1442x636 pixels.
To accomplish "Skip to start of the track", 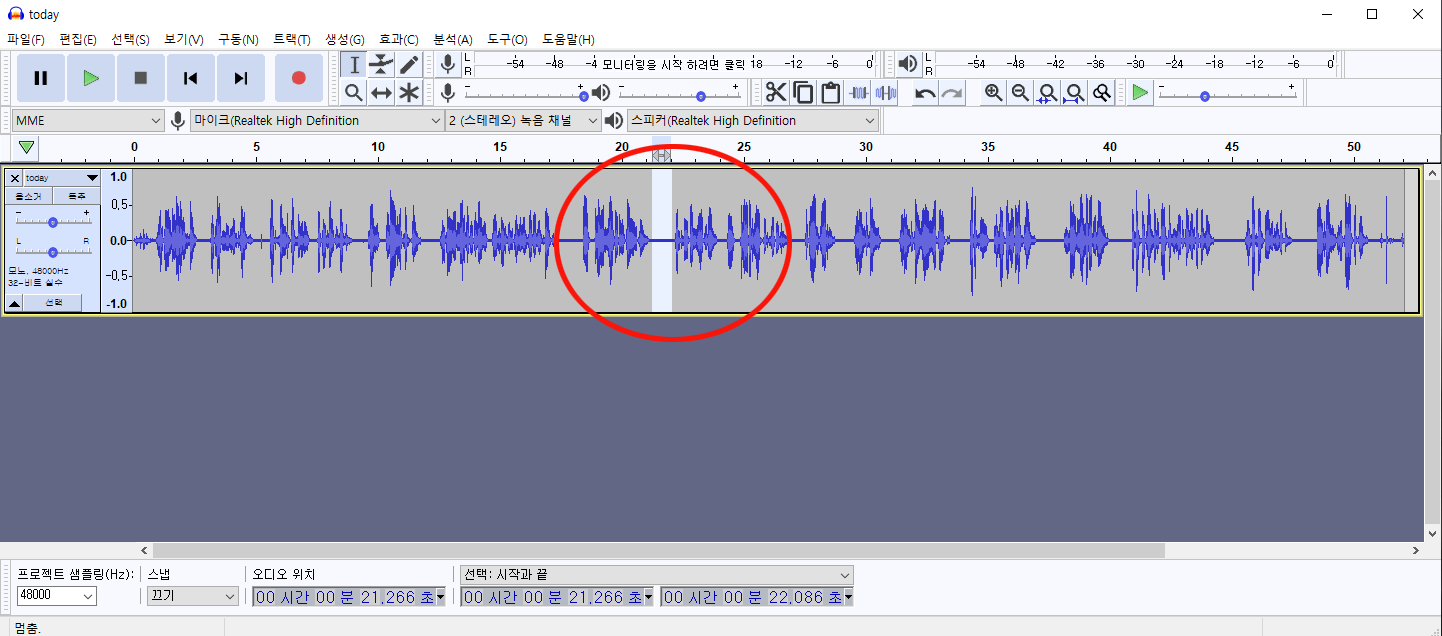I will (x=191, y=78).
